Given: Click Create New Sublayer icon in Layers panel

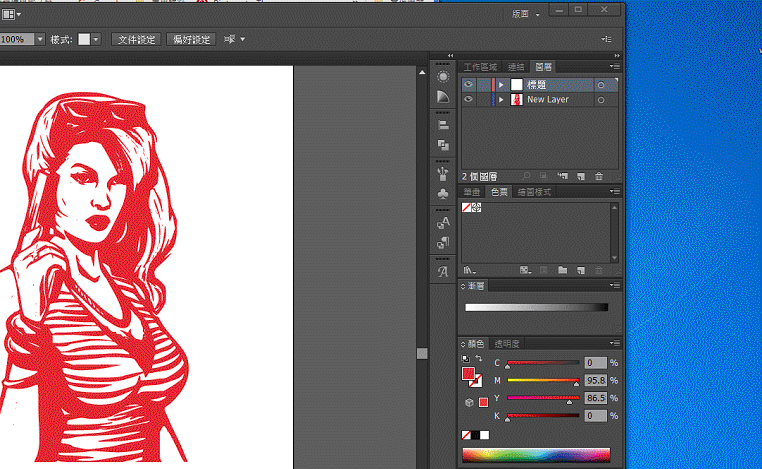Looking at the screenshot, I should [x=563, y=176].
